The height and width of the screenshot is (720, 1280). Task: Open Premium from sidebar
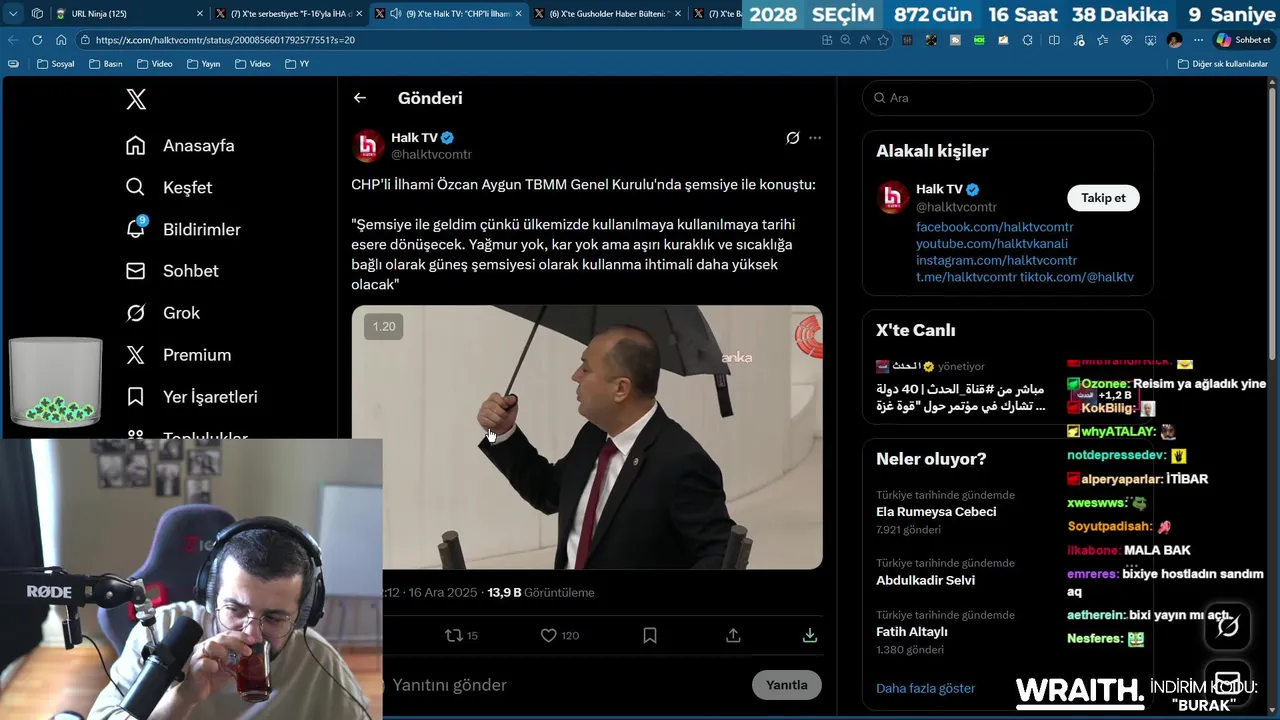[x=178, y=355]
